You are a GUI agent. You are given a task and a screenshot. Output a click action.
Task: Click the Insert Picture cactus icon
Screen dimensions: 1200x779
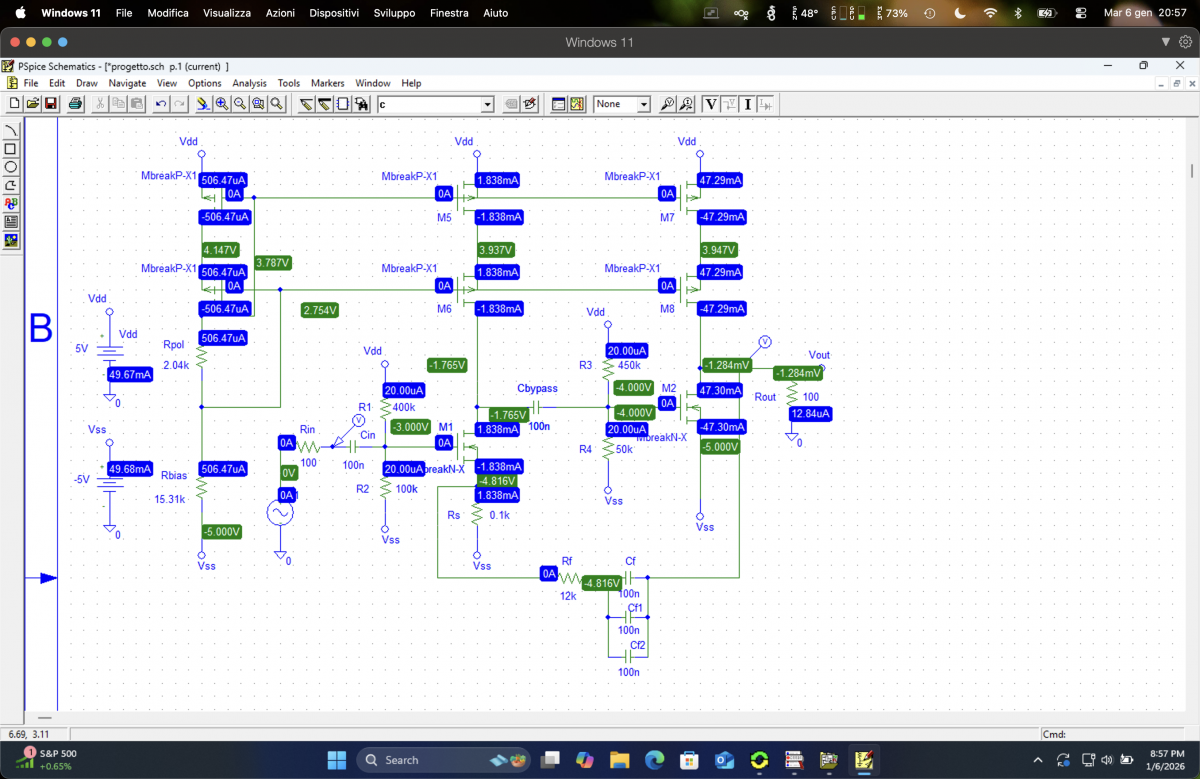point(11,240)
